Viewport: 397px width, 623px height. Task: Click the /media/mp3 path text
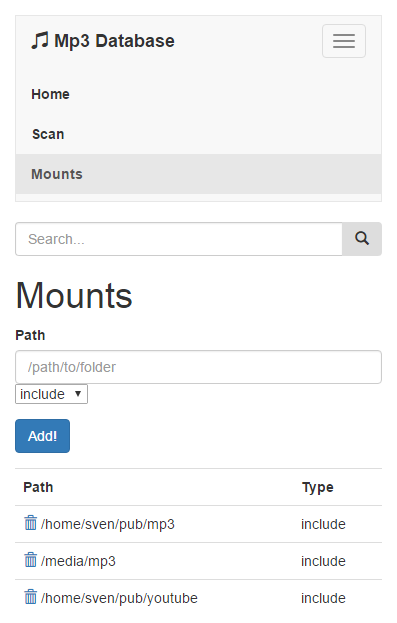[78, 561]
